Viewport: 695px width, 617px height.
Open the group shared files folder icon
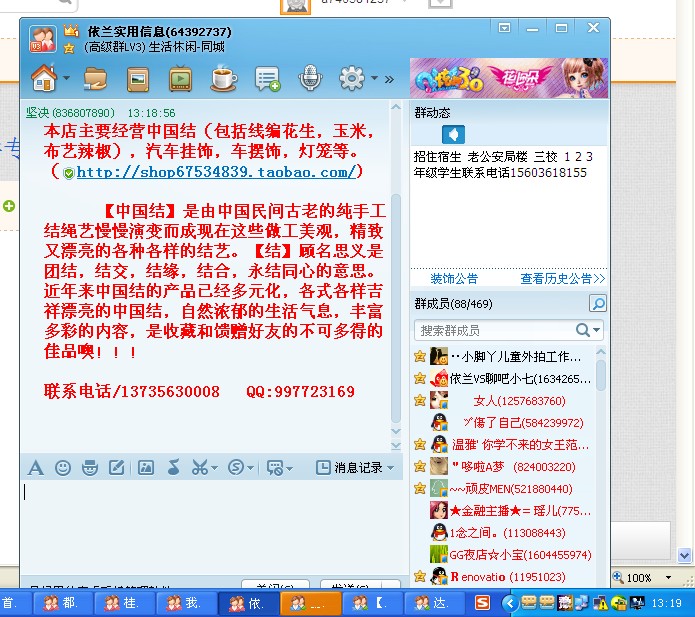pos(95,78)
